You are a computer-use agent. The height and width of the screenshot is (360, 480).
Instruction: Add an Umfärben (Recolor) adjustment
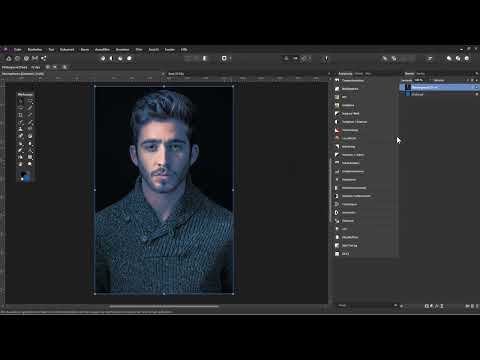(365, 105)
